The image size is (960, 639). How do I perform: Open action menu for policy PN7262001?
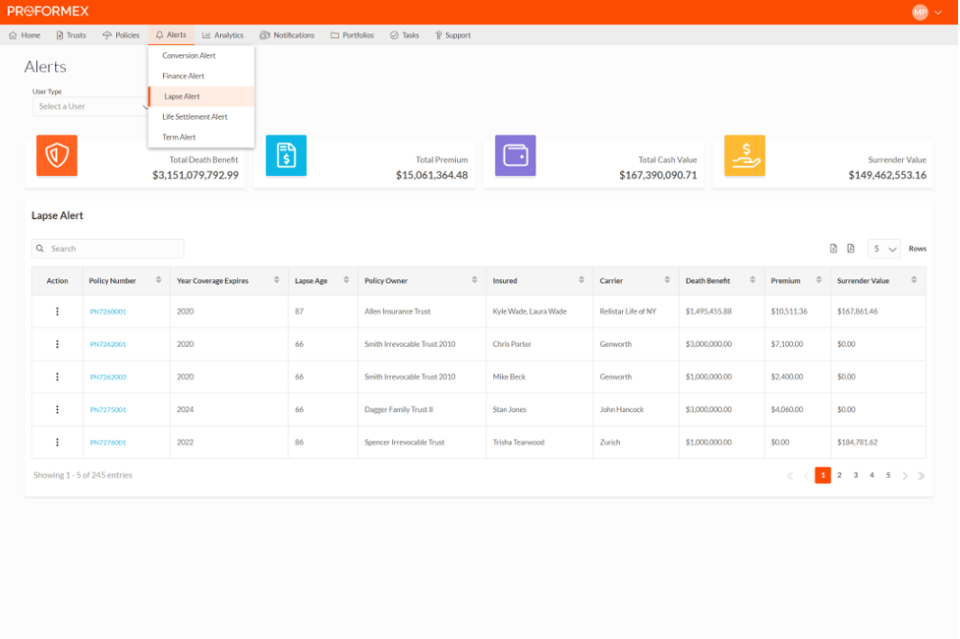coord(58,344)
